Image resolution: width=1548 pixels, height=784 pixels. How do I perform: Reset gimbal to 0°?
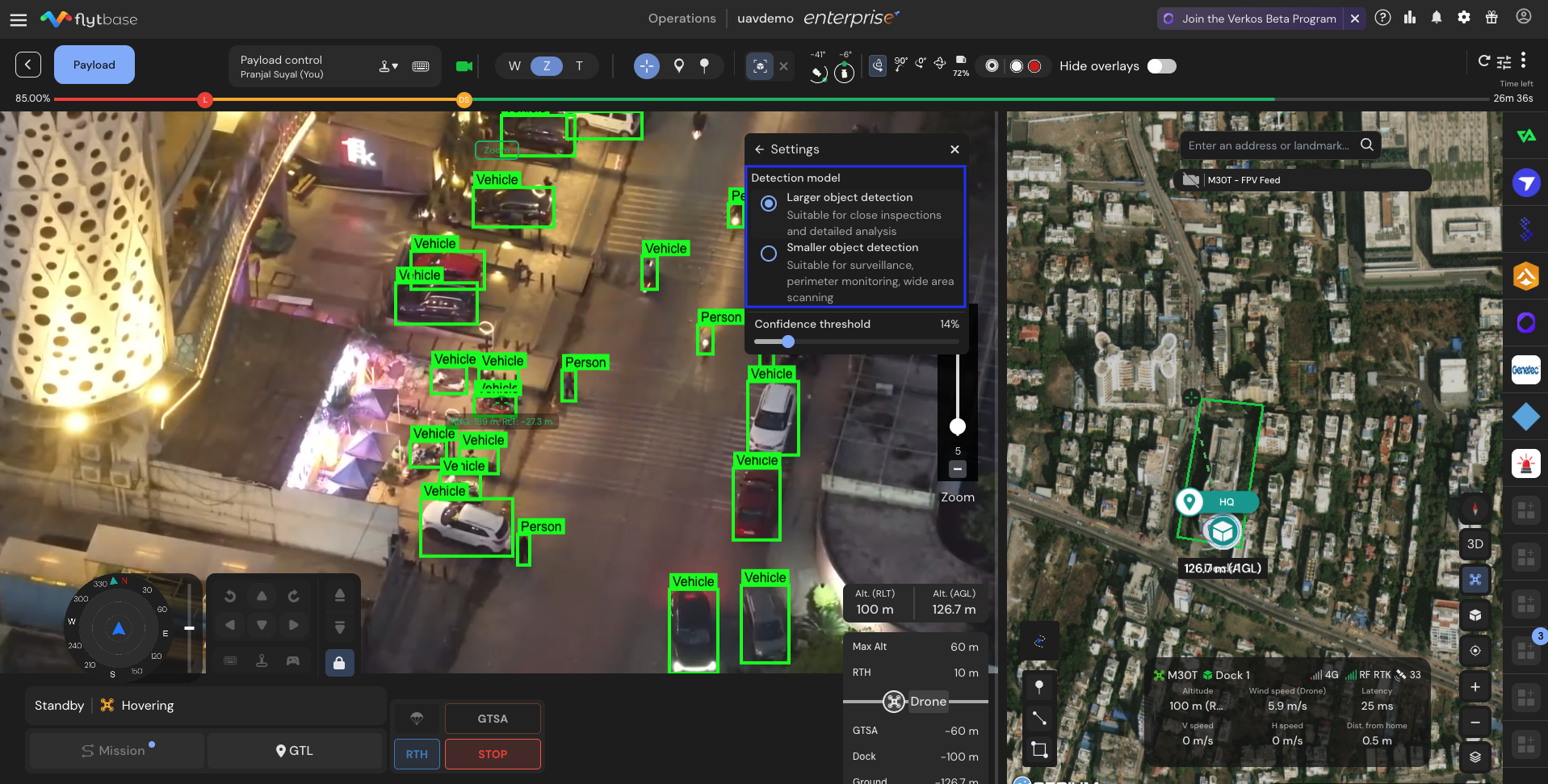click(921, 64)
